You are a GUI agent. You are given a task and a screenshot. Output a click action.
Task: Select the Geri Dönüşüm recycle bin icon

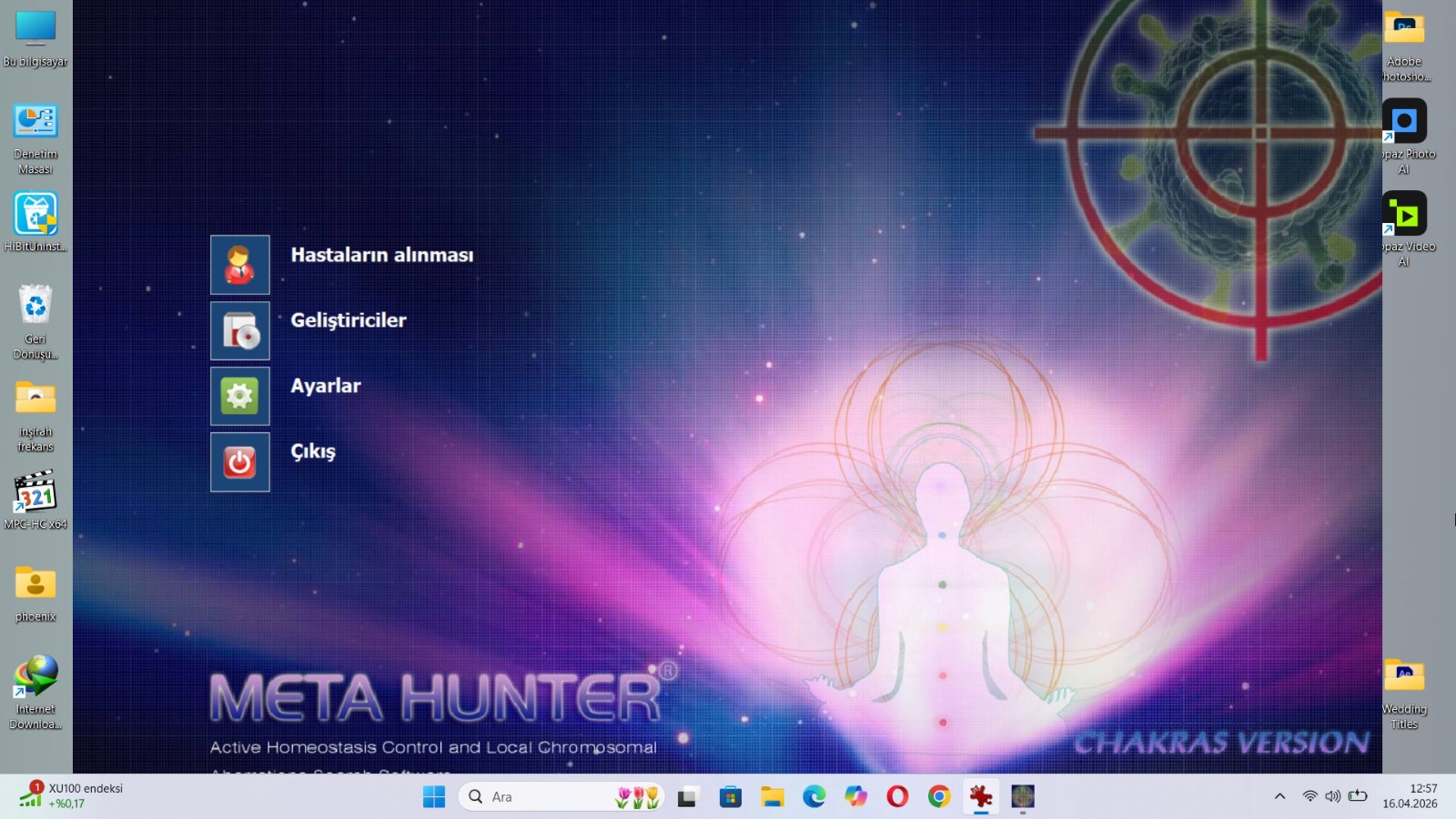pos(35,322)
